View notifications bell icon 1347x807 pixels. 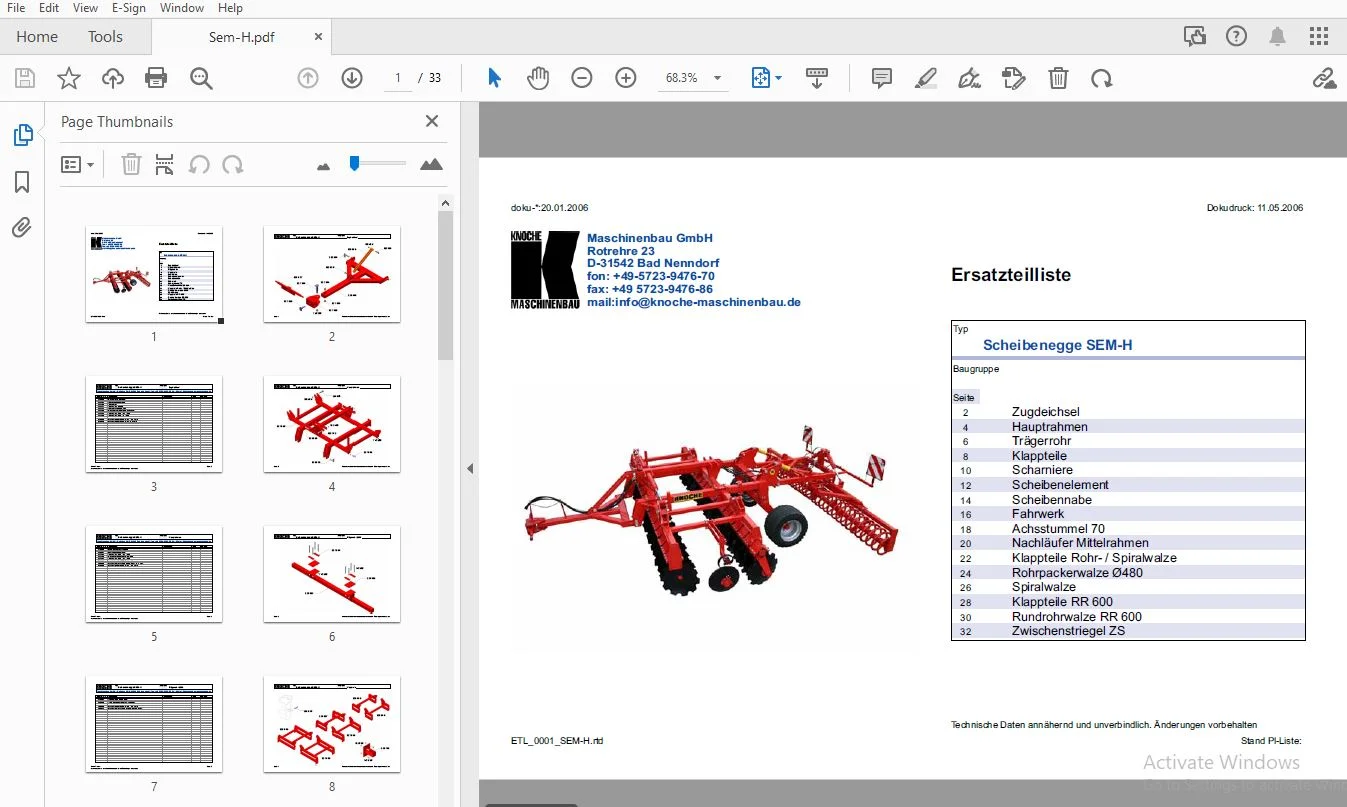coord(1277,37)
